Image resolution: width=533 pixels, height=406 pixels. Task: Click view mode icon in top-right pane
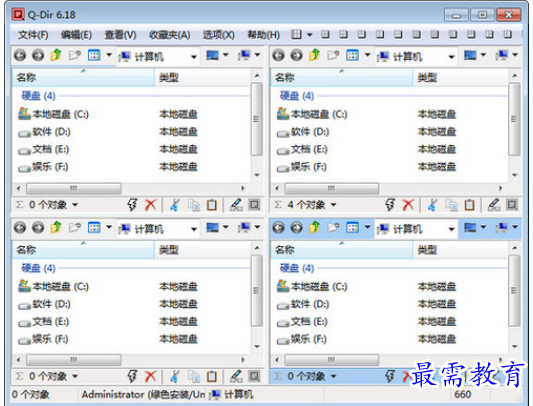point(353,55)
